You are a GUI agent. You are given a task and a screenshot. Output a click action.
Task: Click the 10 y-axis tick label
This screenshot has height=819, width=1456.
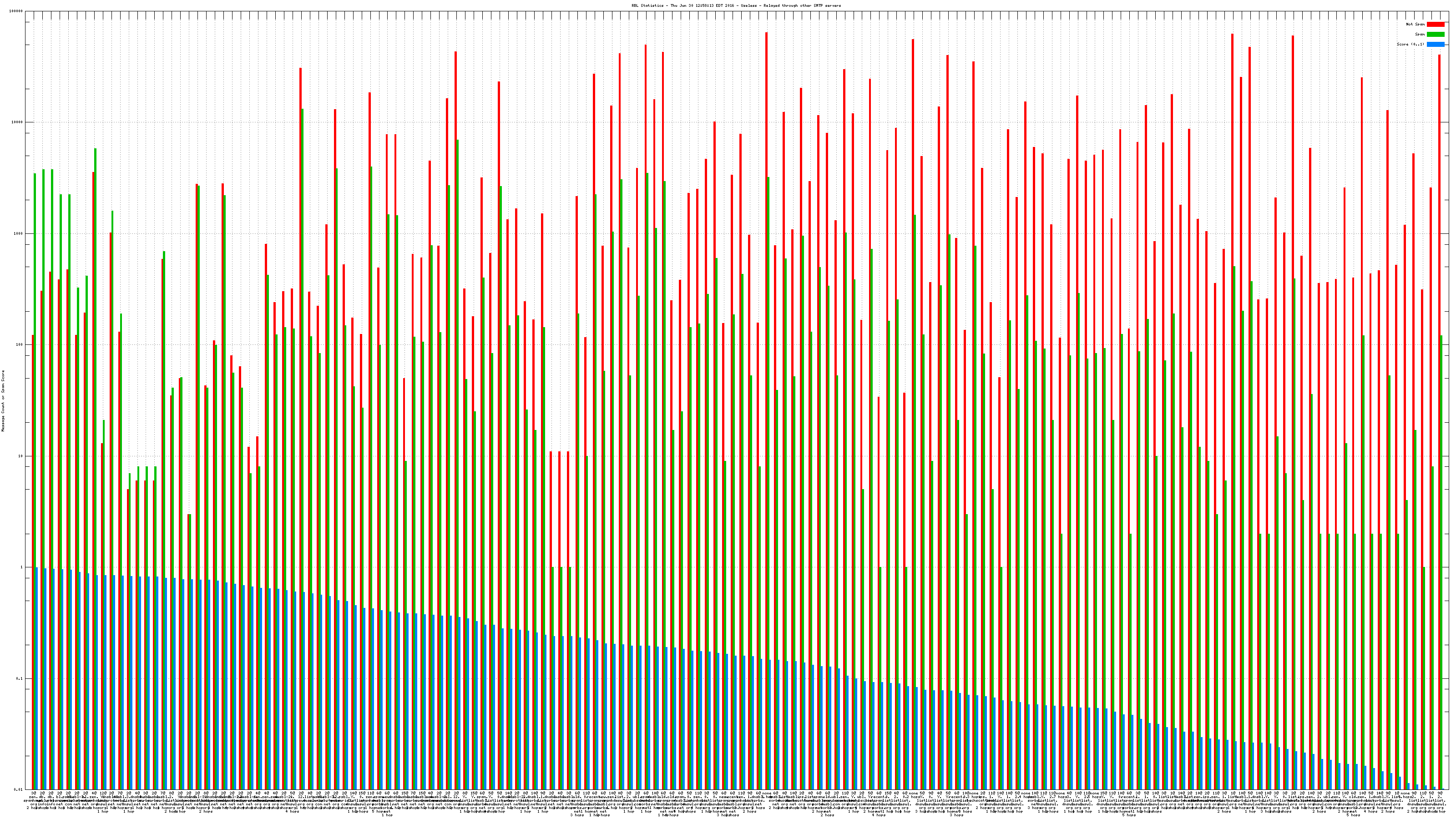pyautogui.click(x=21, y=456)
